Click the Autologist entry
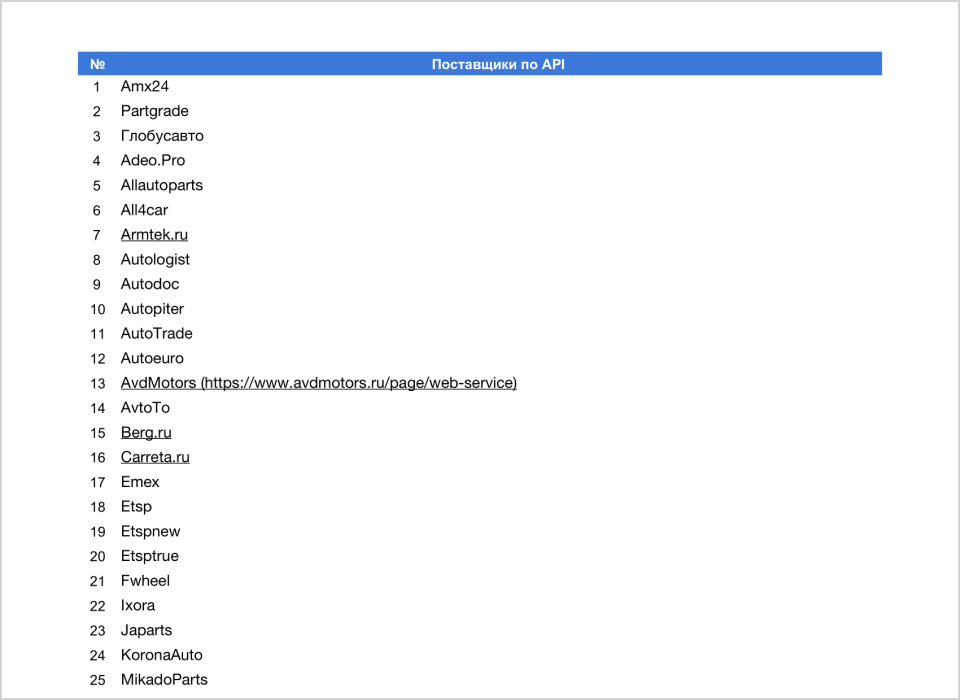The image size is (960, 700). pos(155,260)
